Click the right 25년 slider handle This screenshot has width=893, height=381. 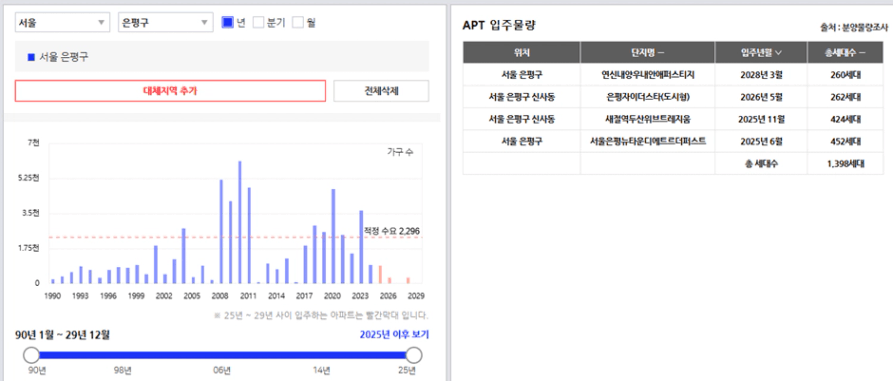414,355
